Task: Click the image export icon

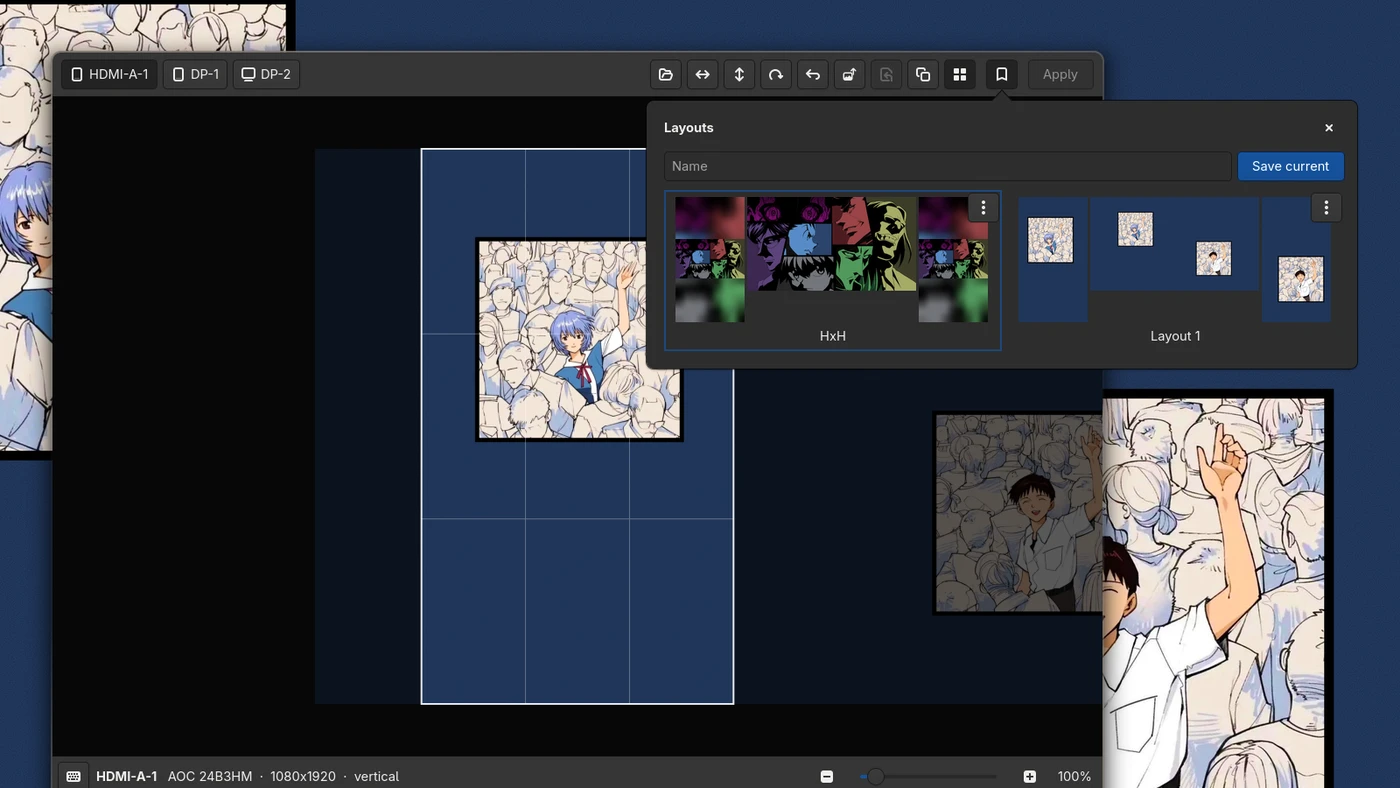Action: [849, 74]
